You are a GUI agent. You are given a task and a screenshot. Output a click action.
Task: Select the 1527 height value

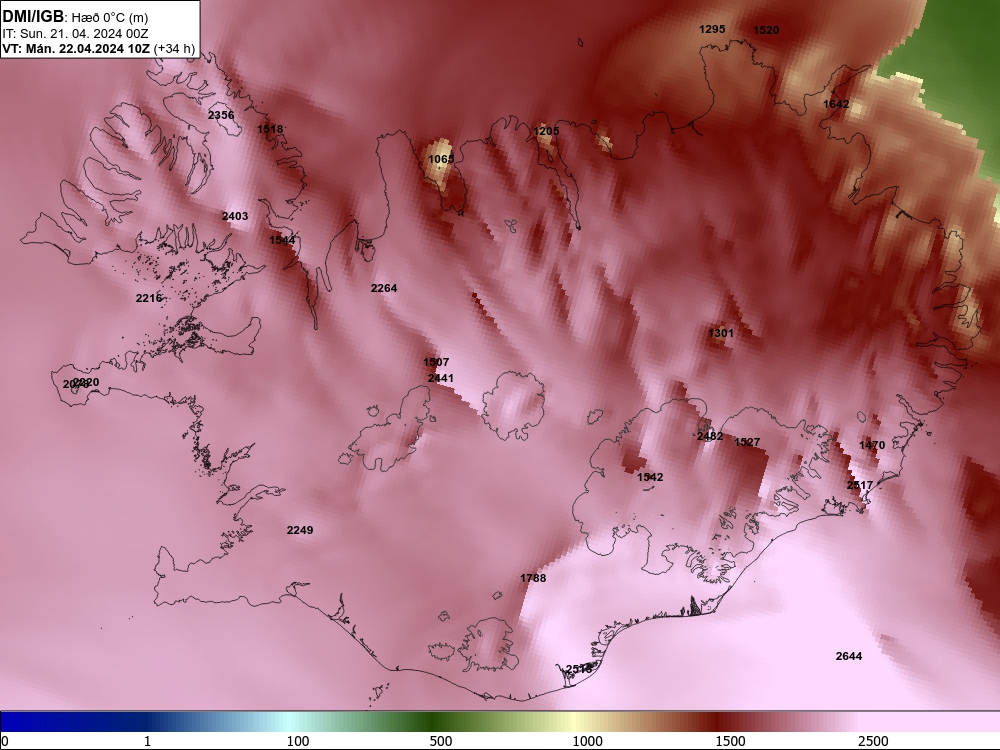click(x=747, y=442)
